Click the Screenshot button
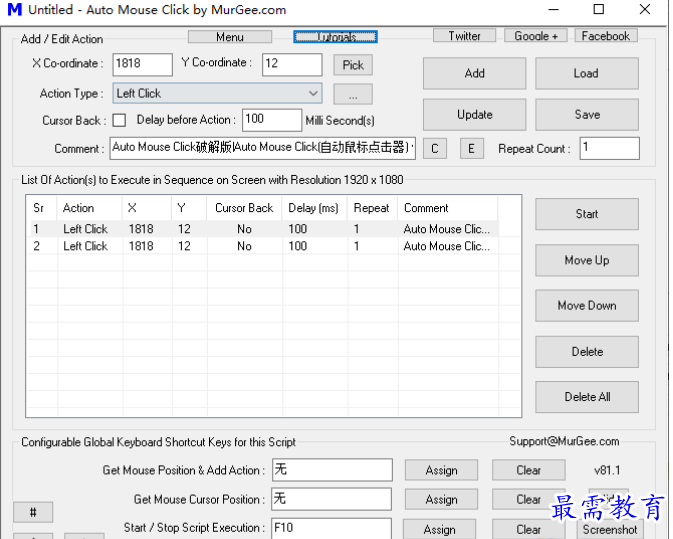Image resolution: width=673 pixels, height=539 pixels. [610, 530]
